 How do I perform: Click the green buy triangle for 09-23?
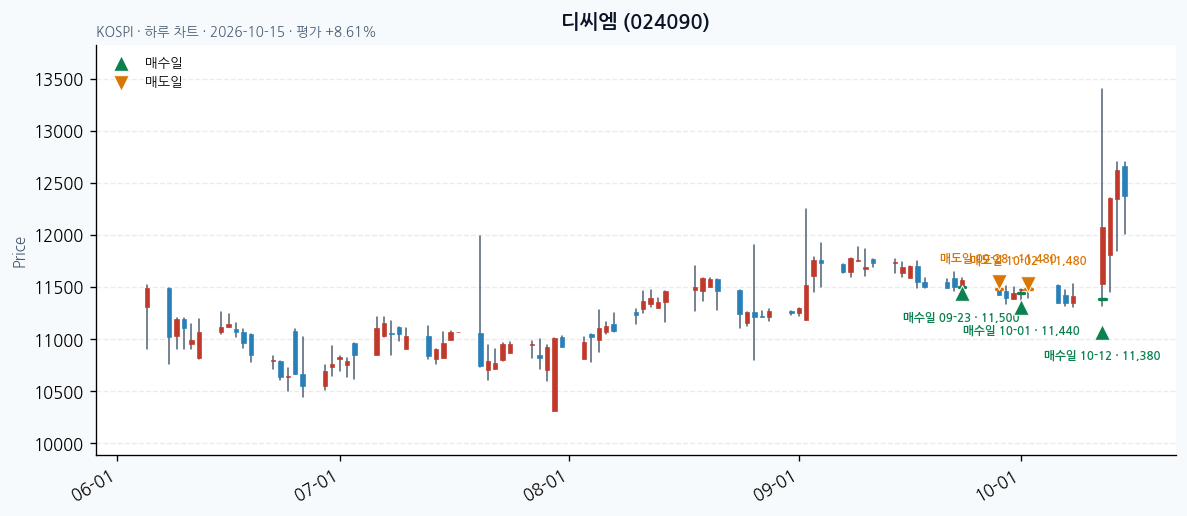click(x=962, y=294)
